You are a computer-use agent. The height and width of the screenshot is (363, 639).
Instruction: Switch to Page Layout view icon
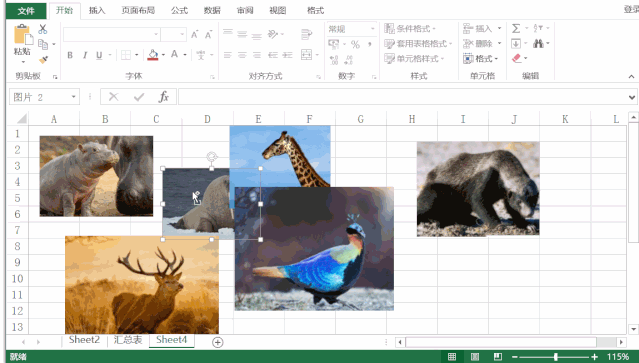click(x=475, y=357)
